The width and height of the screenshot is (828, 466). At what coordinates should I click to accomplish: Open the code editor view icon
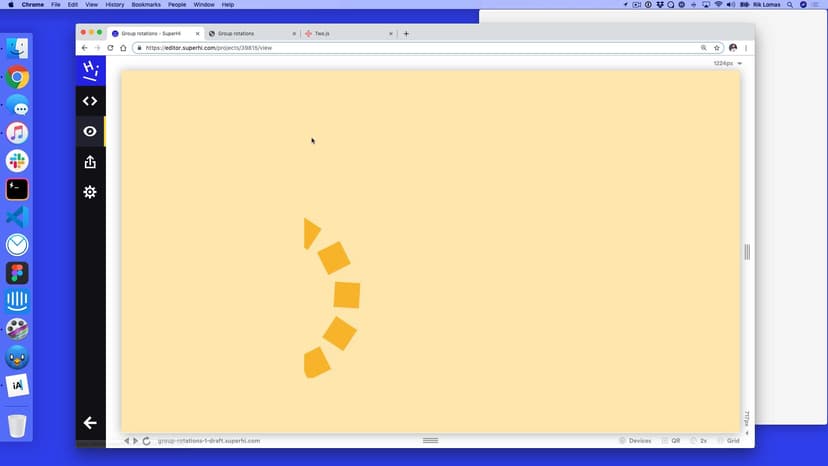click(x=90, y=101)
